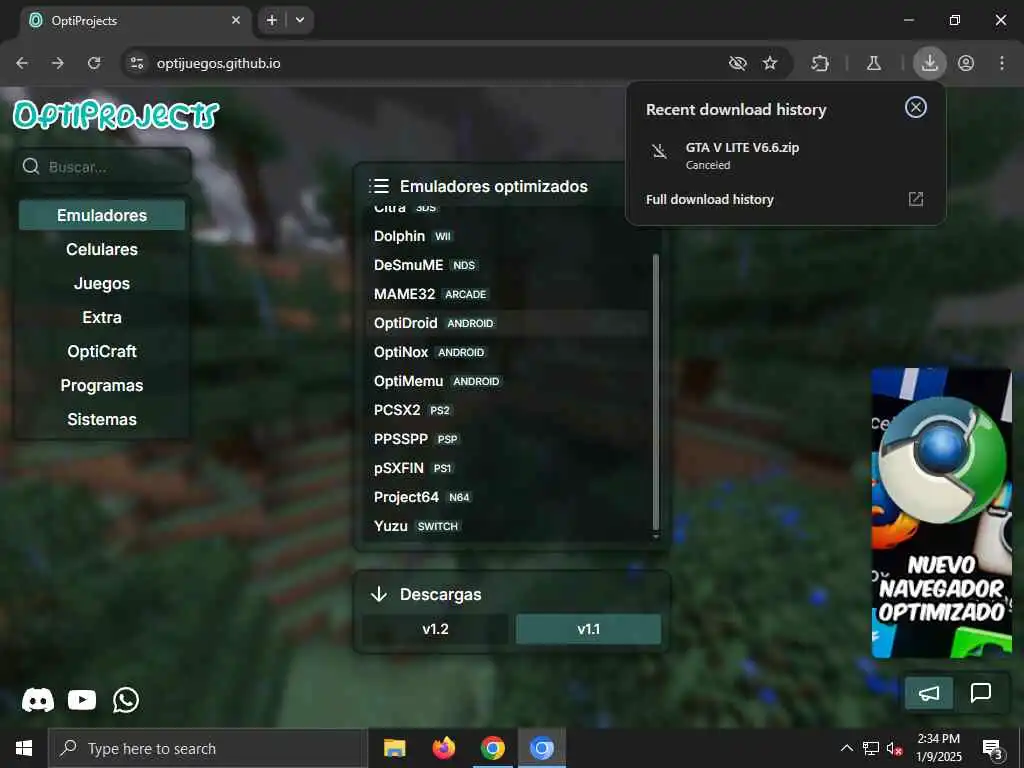Image resolution: width=1024 pixels, height=768 pixels.
Task: Open a new browser tab
Action: (272, 20)
